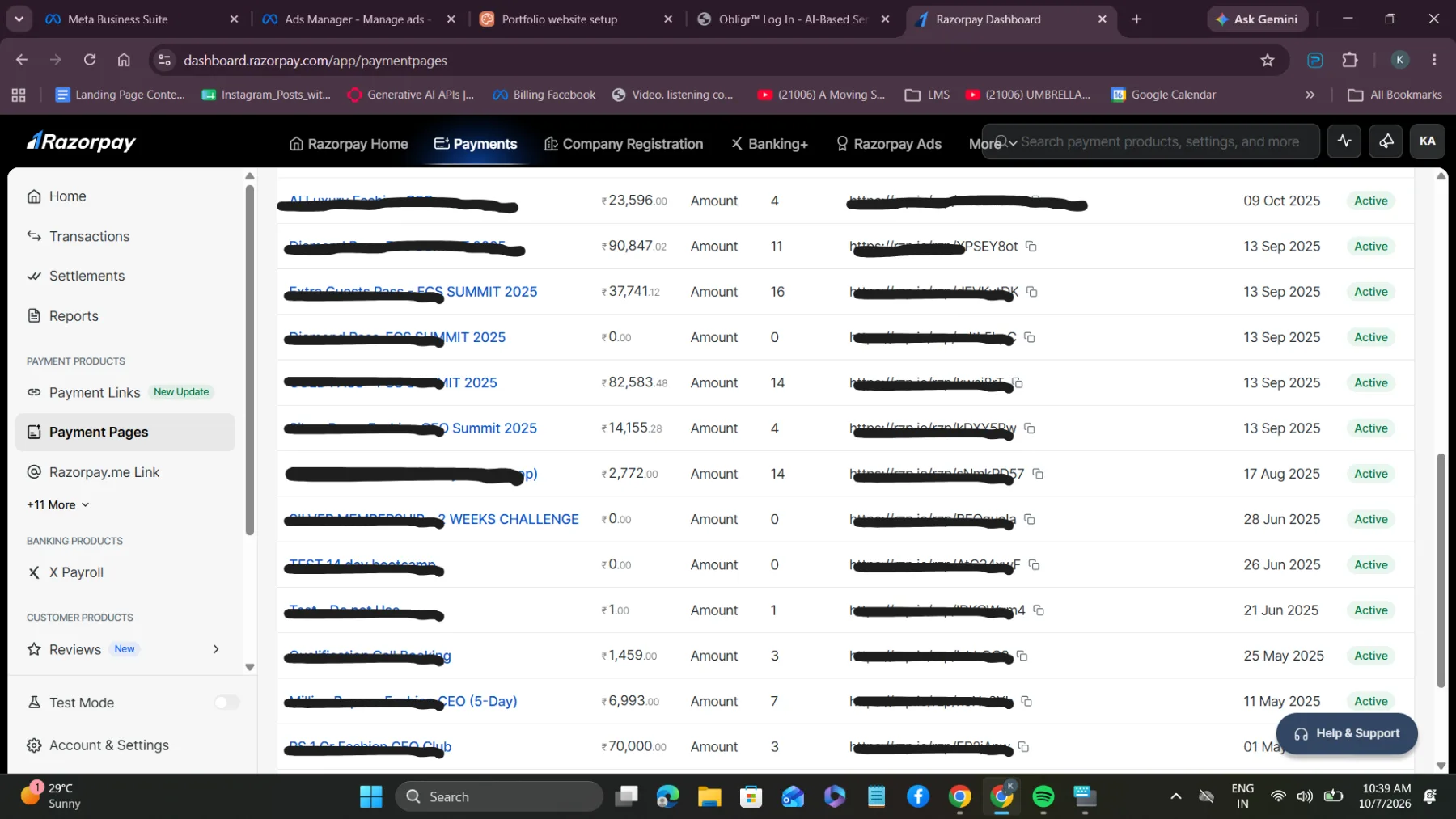
Task: Open Razorpay Home tab
Action: point(349,144)
